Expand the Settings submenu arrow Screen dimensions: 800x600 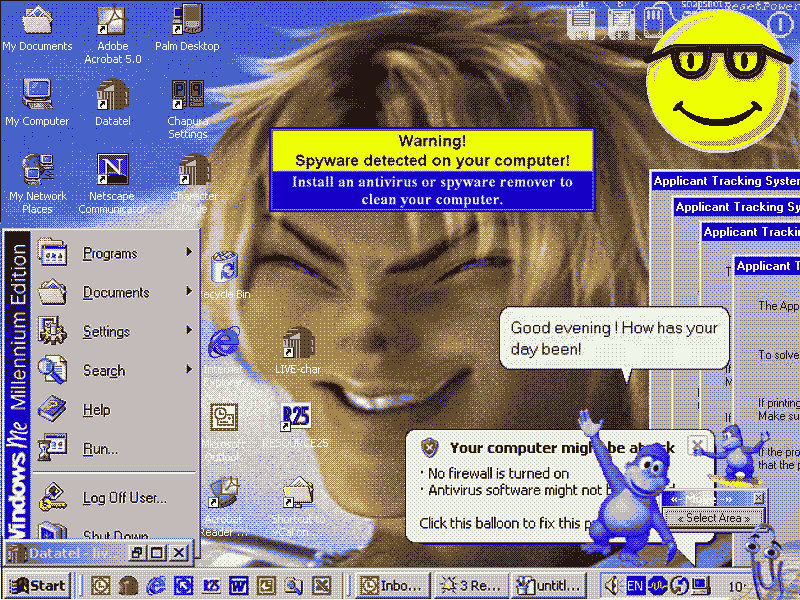pyautogui.click(x=189, y=330)
